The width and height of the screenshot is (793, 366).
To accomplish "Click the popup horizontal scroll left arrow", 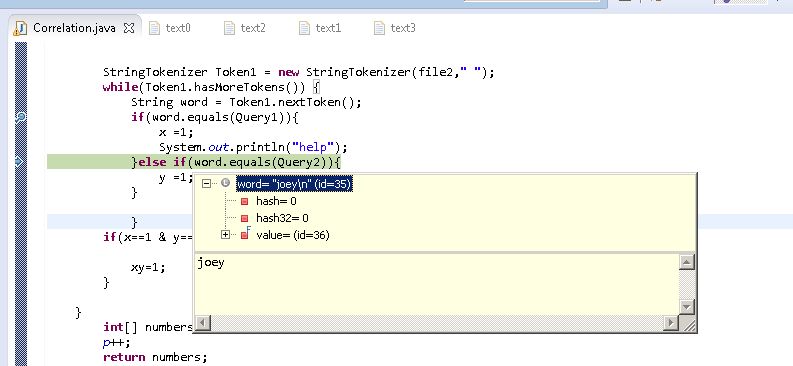I will click(203, 323).
